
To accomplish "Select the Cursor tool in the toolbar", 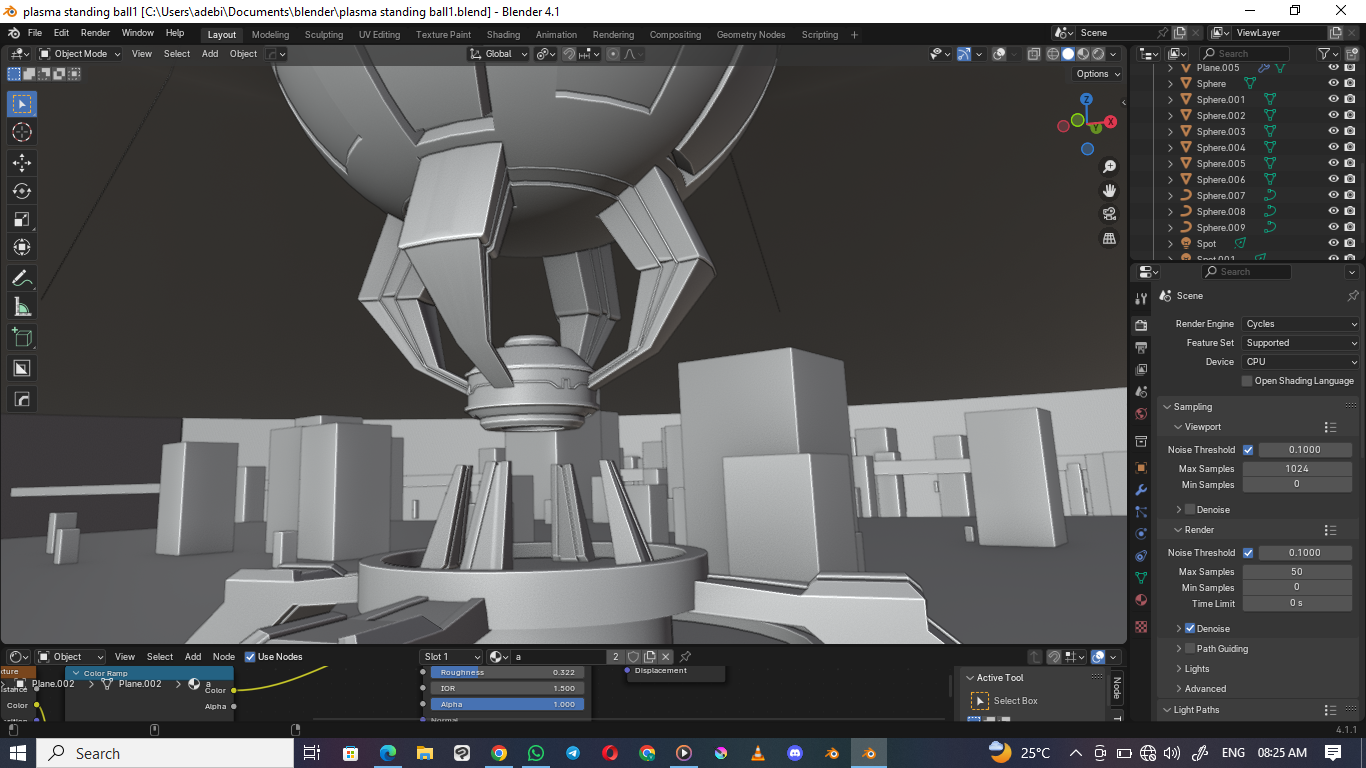I will coord(22,133).
